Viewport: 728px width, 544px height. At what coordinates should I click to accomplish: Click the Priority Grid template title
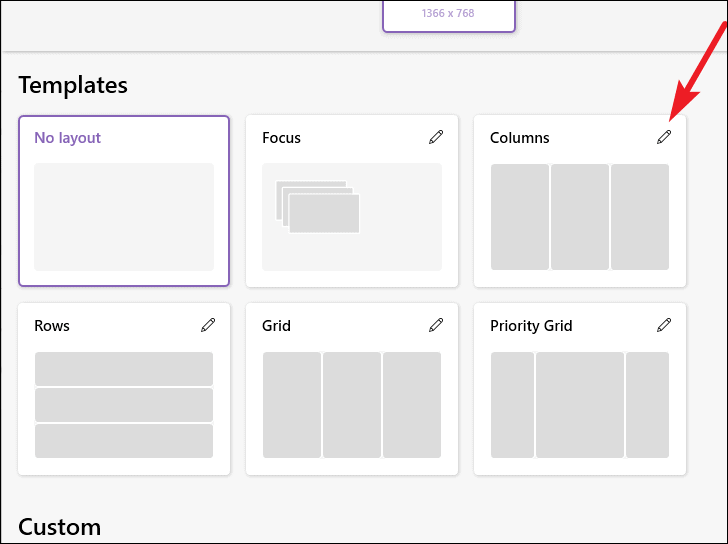tap(531, 326)
